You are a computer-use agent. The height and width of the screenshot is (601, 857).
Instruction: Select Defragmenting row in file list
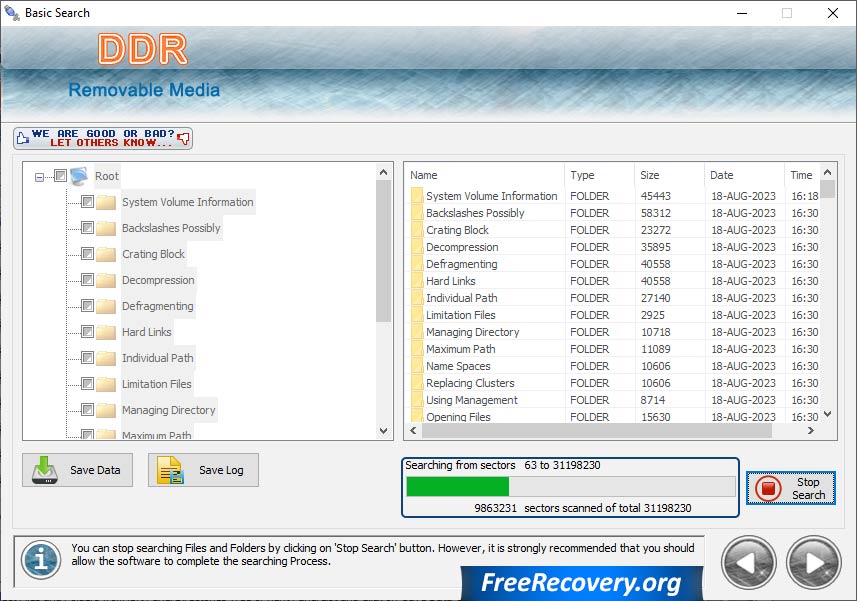613,264
